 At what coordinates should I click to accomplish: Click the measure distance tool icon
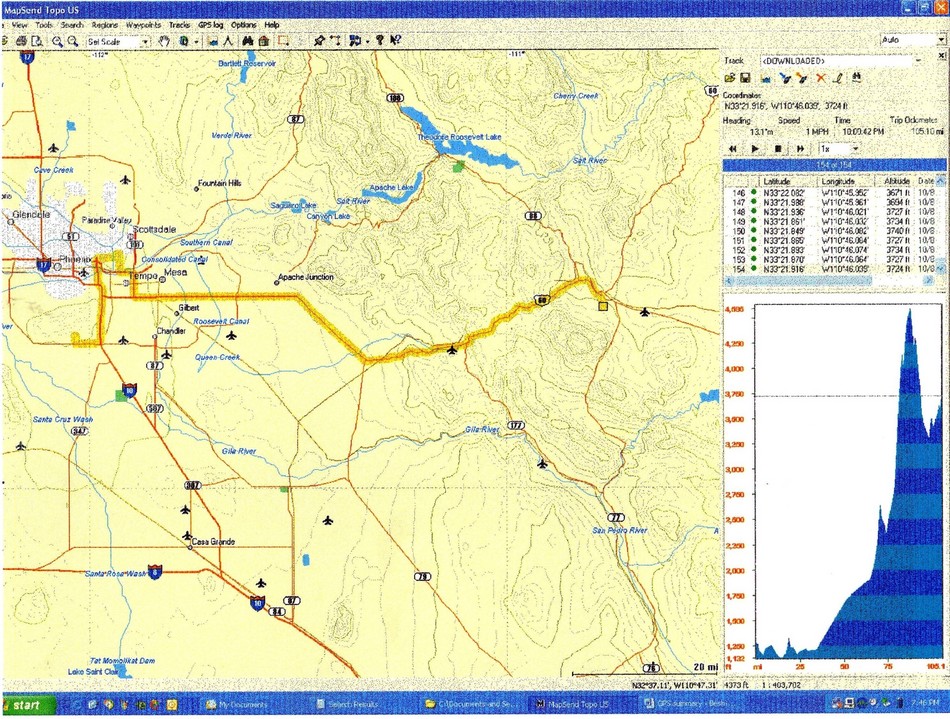pos(335,41)
